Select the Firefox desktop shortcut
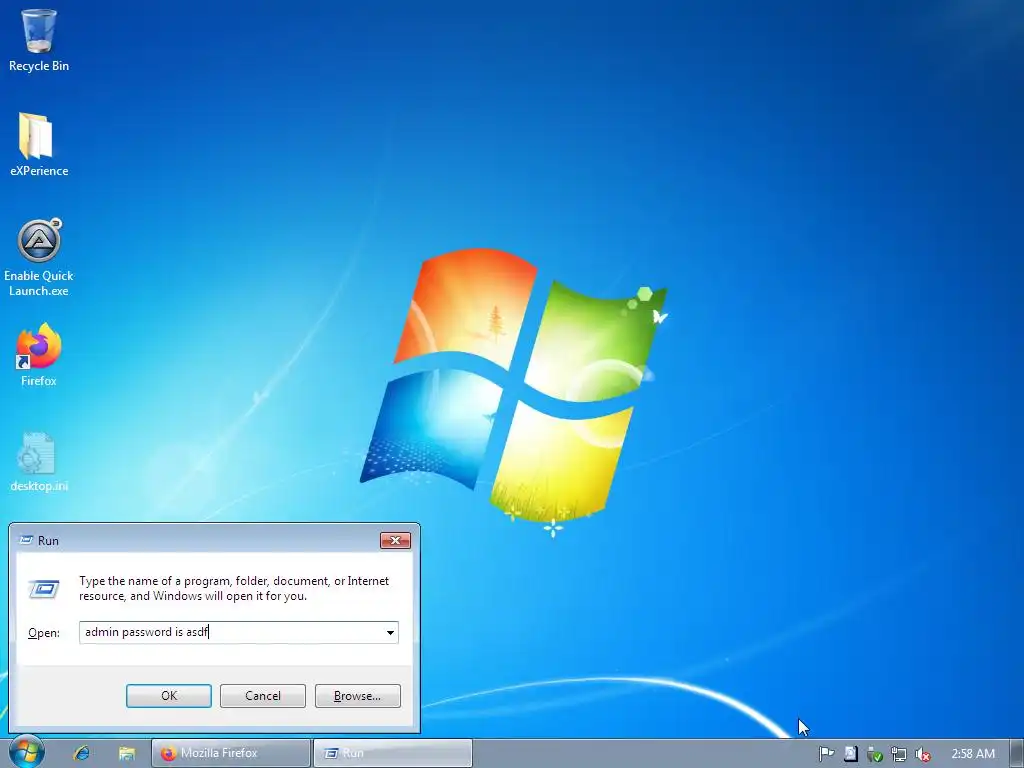Image resolution: width=1024 pixels, height=768 pixels. [39, 355]
